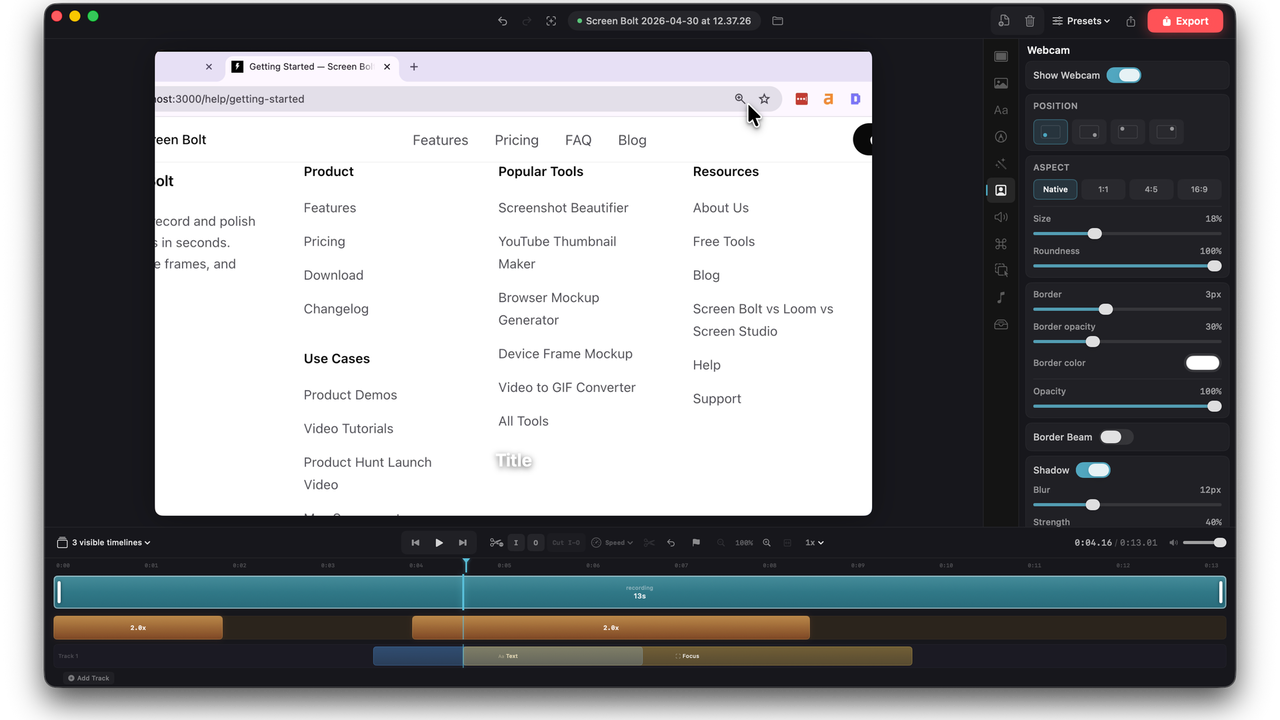Click the timeline undo arrow icon

[x=671, y=543]
